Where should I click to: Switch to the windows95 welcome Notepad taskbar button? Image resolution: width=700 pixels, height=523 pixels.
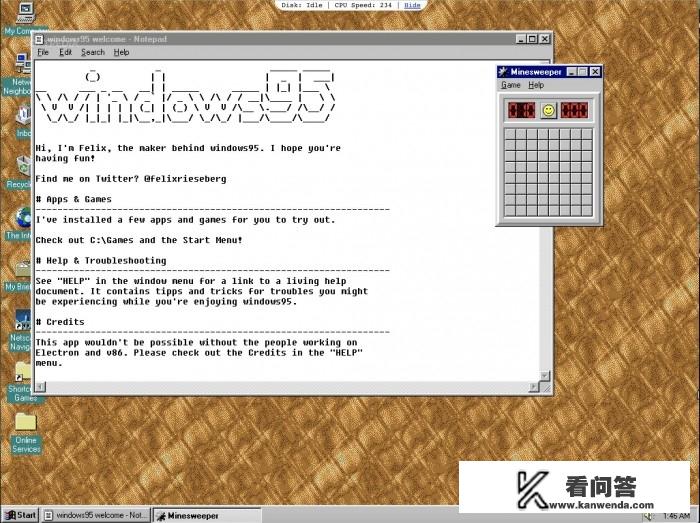[96, 515]
